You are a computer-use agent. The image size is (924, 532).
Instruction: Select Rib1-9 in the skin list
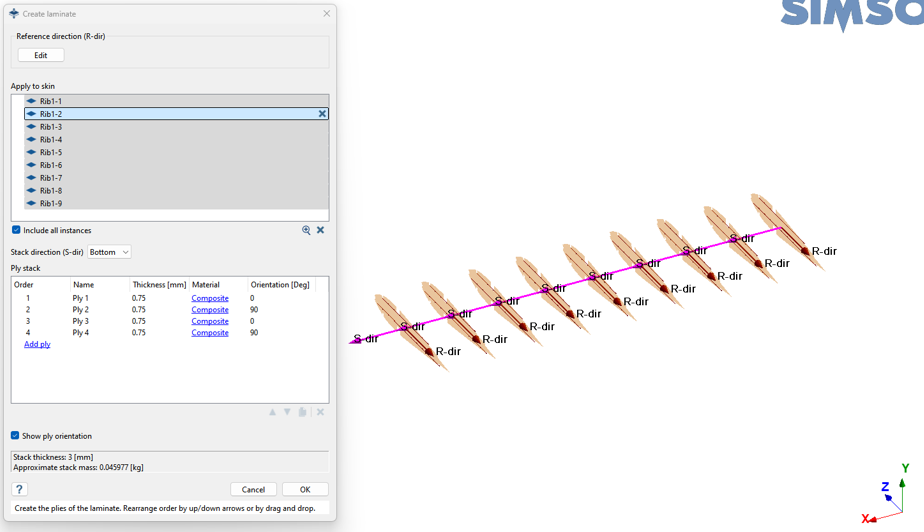(51, 203)
